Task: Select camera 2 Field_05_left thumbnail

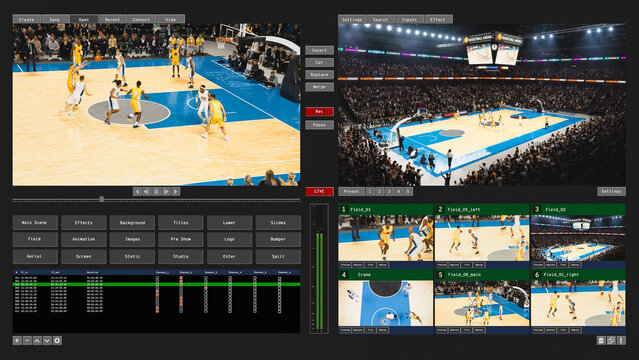Action: 482,238
